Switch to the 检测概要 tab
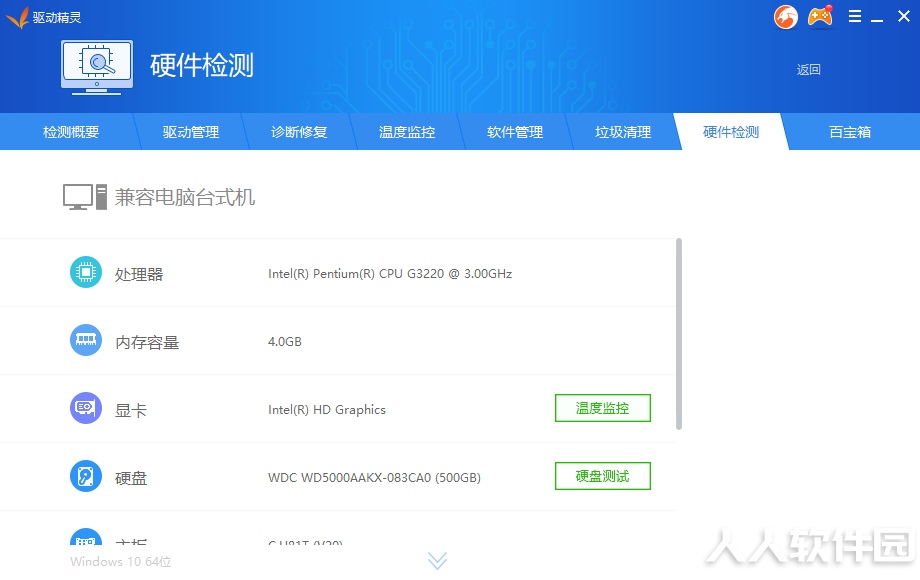This screenshot has width=920, height=580. [71, 132]
